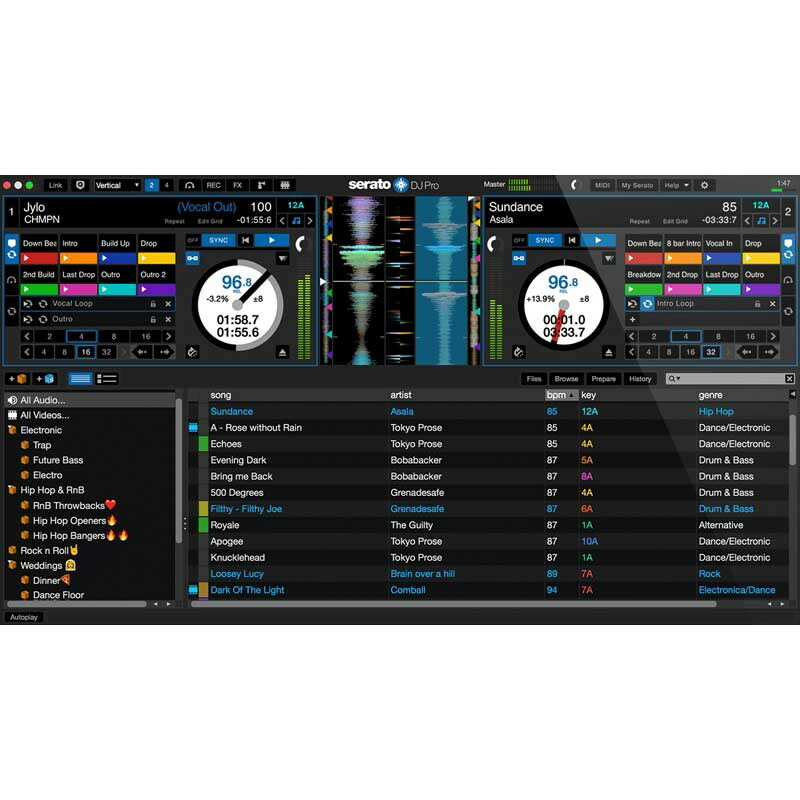This screenshot has width=800, height=800.
Task: Click the My Serato button
Action: (x=637, y=185)
